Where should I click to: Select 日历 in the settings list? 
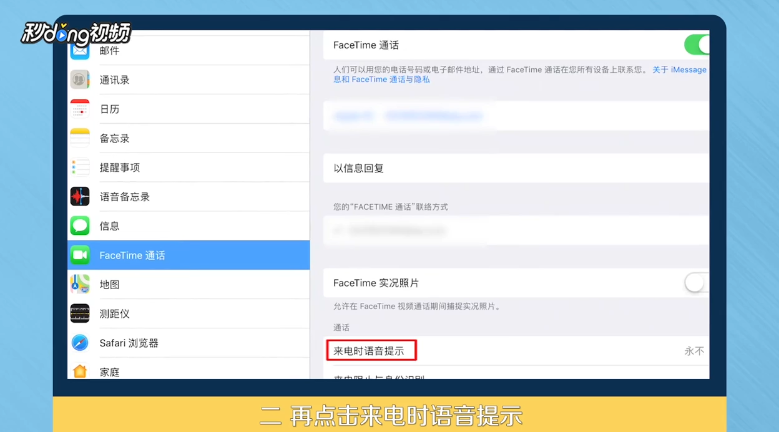coord(188,109)
